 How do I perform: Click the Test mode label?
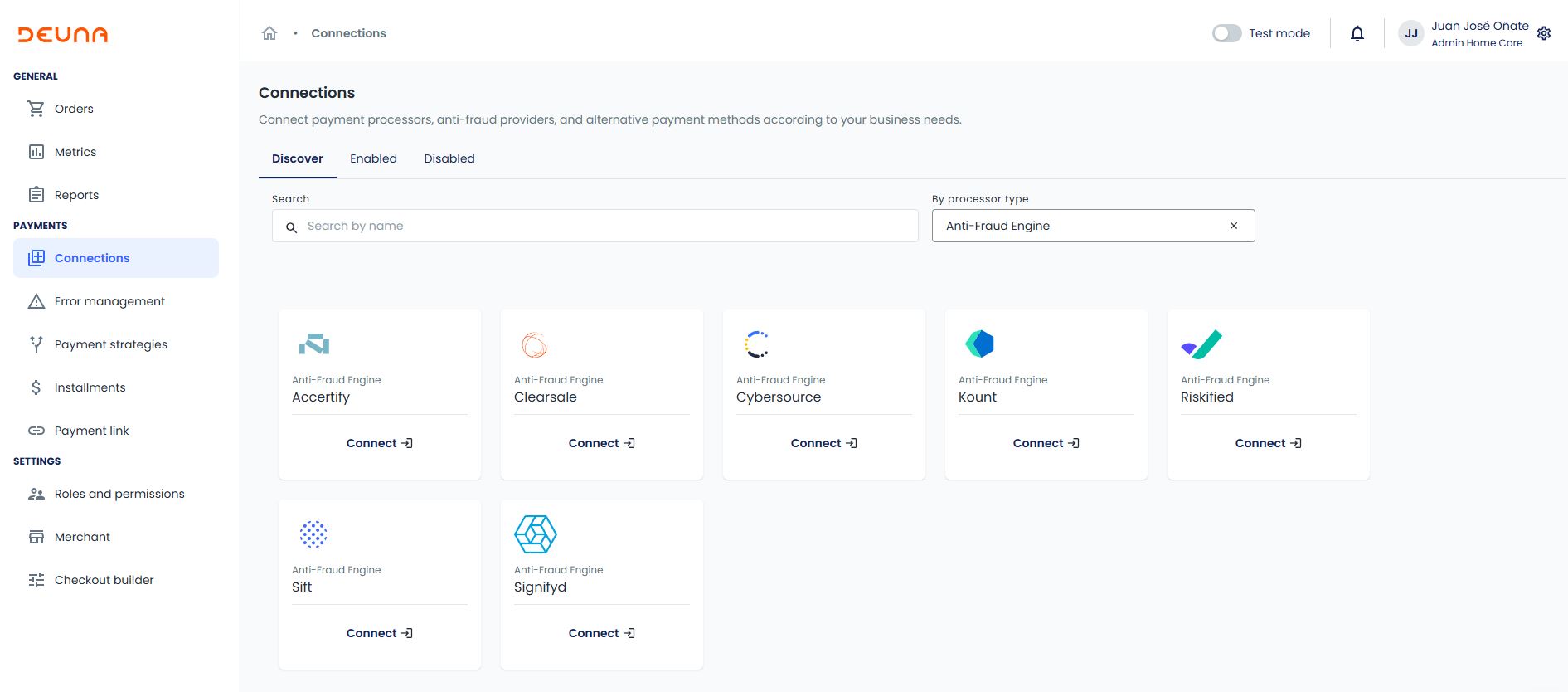pyautogui.click(x=1279, y=33)
